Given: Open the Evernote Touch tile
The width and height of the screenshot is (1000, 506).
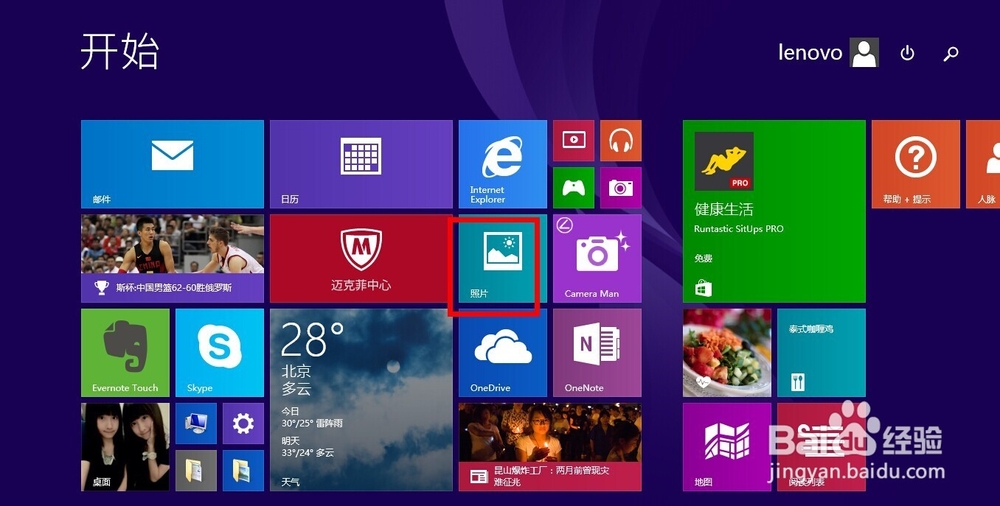Looking at the screenshot, I should [x=125, y=353].
